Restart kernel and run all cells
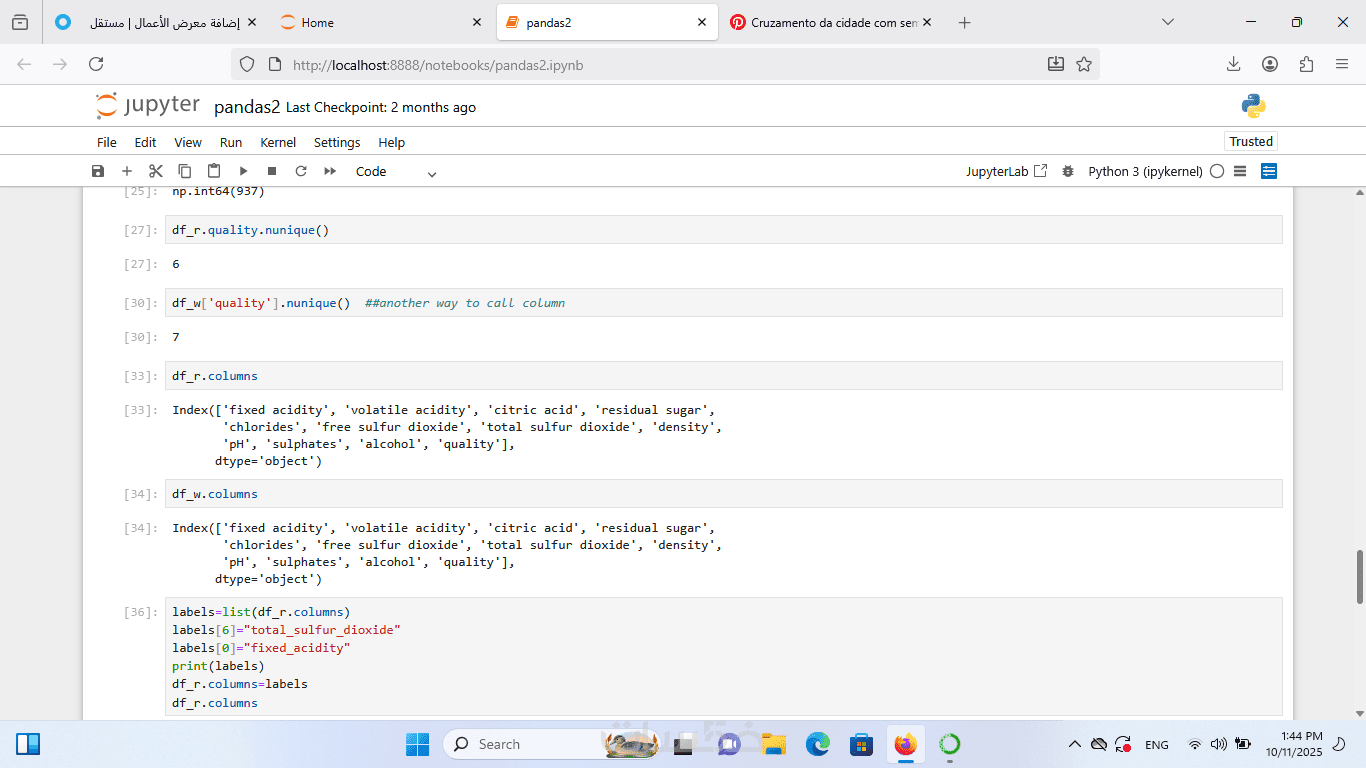The image size is (1366, 768). pyautogui.click(x=330, y=171)
